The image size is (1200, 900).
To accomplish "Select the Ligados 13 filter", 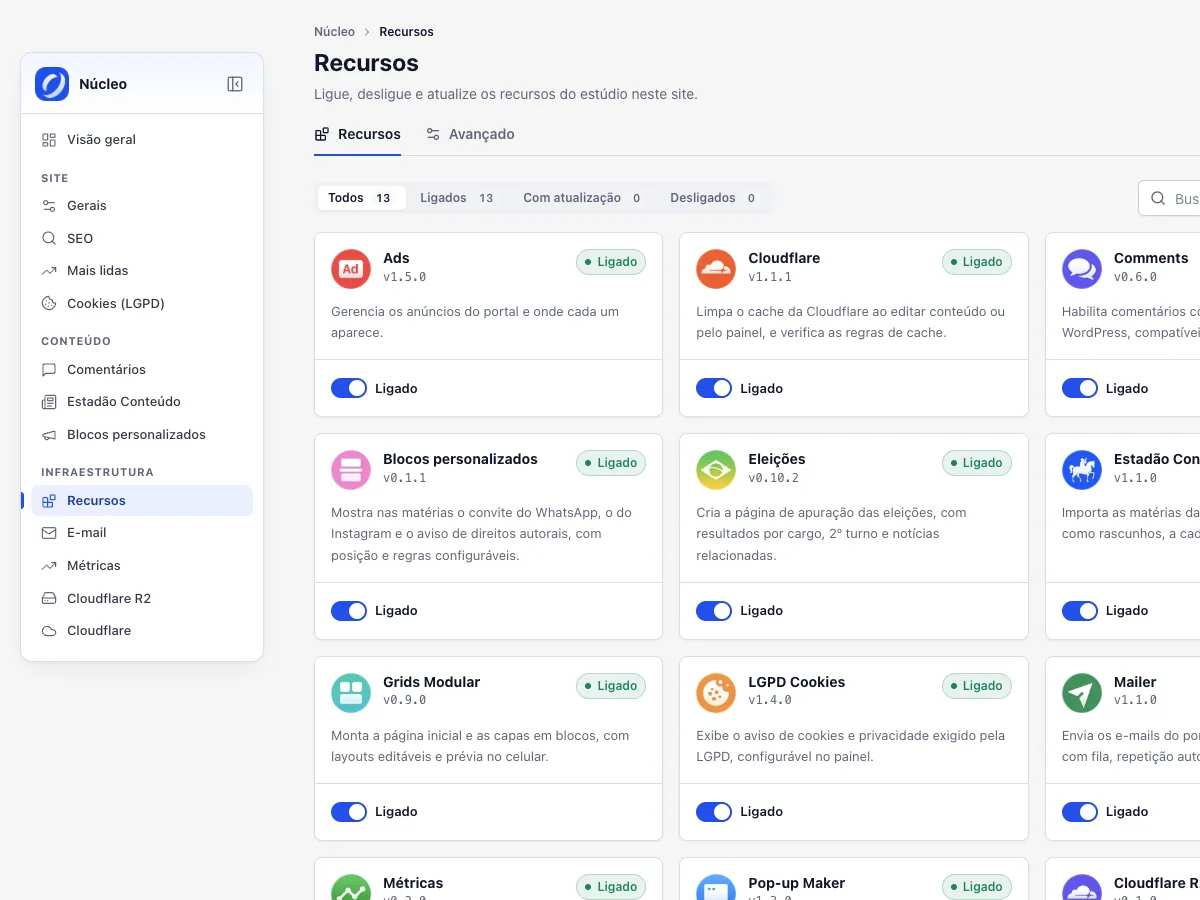I will coord(457,198).
